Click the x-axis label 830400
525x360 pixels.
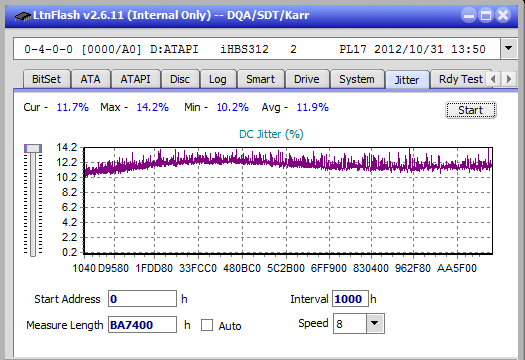pyautogui.click(x=371, y=268)
